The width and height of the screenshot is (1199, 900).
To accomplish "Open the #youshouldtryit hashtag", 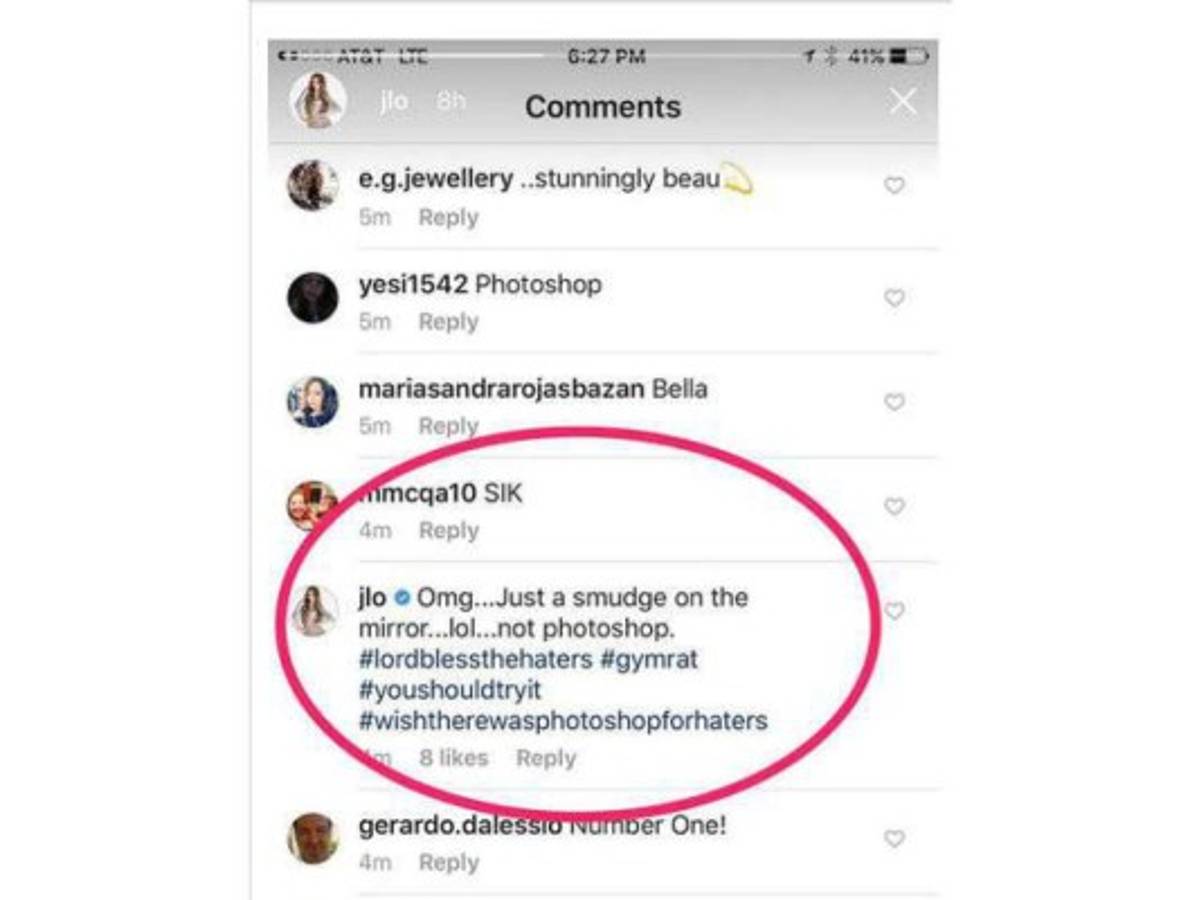I will tap(450, 689).
